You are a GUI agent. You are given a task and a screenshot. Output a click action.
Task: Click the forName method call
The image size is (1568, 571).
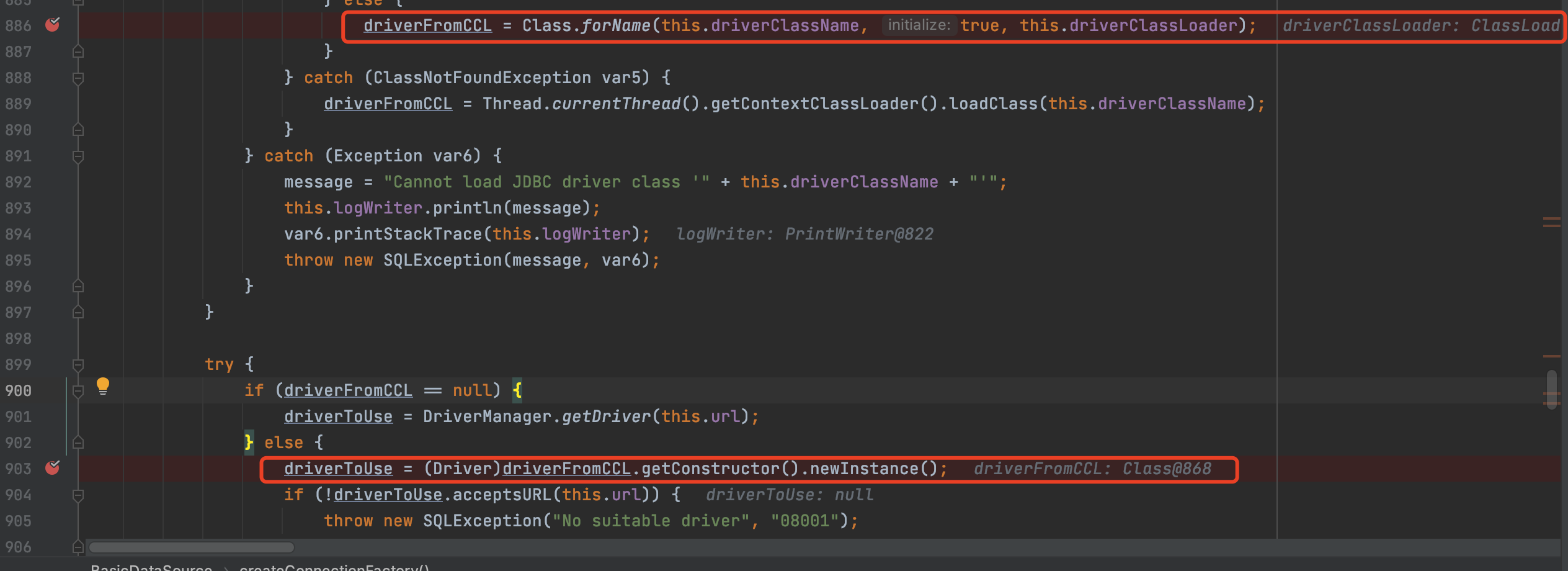tap(616, 25)
